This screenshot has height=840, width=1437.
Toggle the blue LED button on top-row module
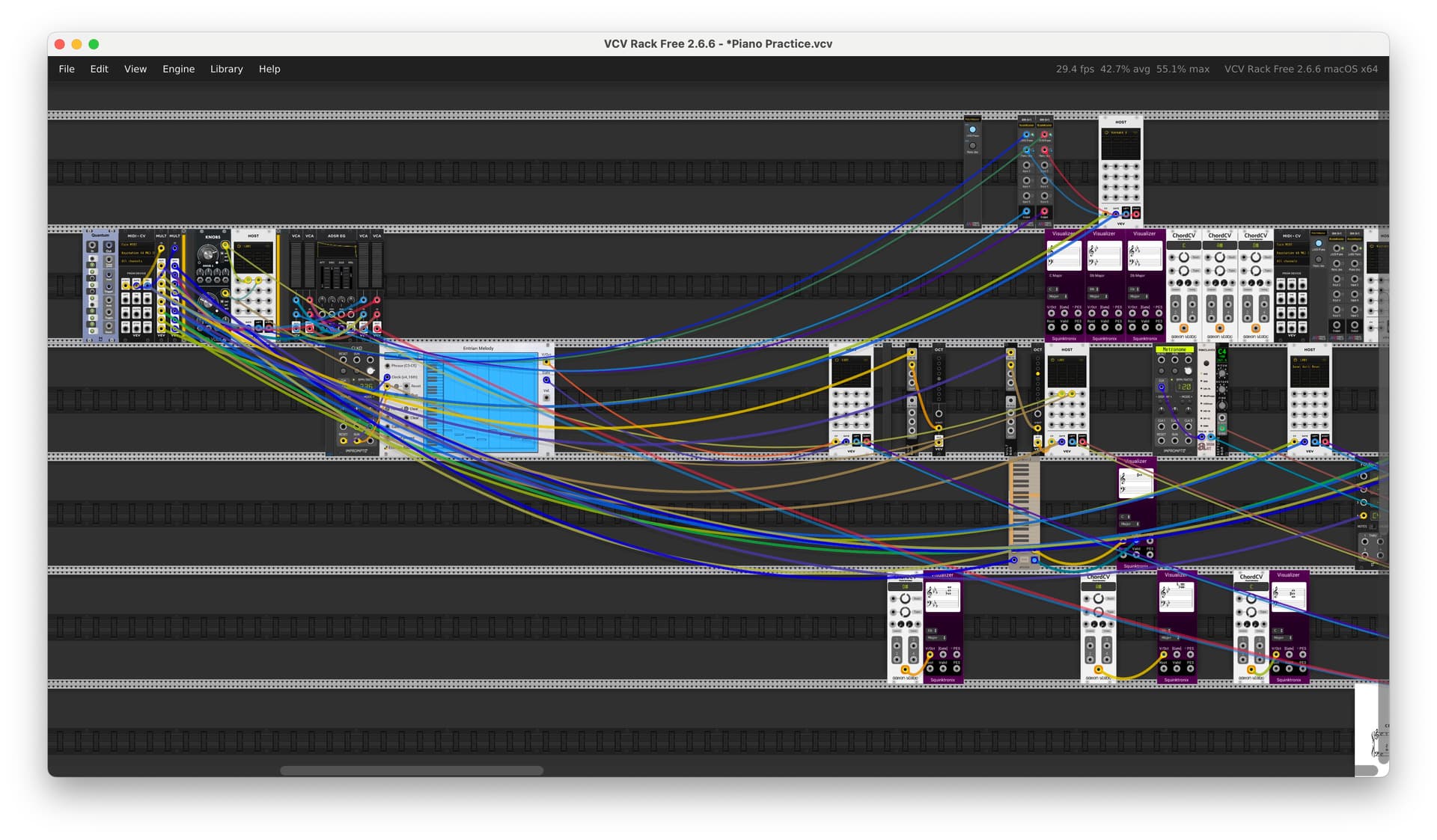coord(972,129)
